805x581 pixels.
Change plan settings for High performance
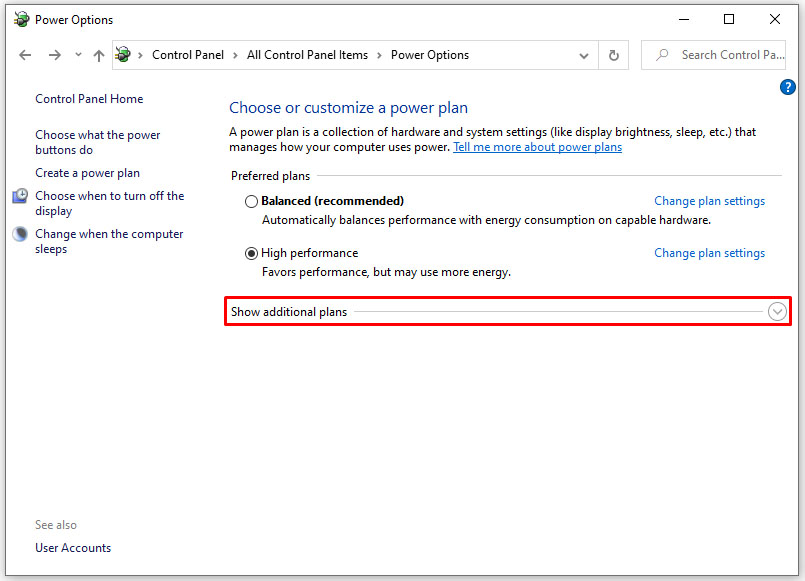click(710, 253)
